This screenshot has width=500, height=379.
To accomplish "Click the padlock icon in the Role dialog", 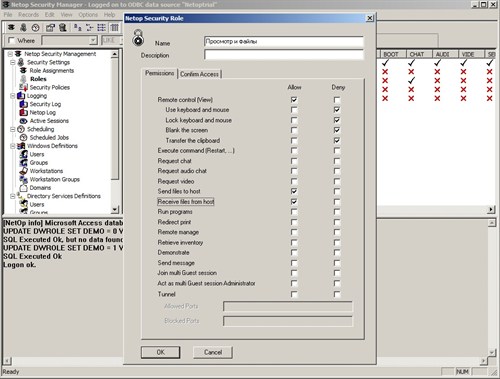I will 138,37.
